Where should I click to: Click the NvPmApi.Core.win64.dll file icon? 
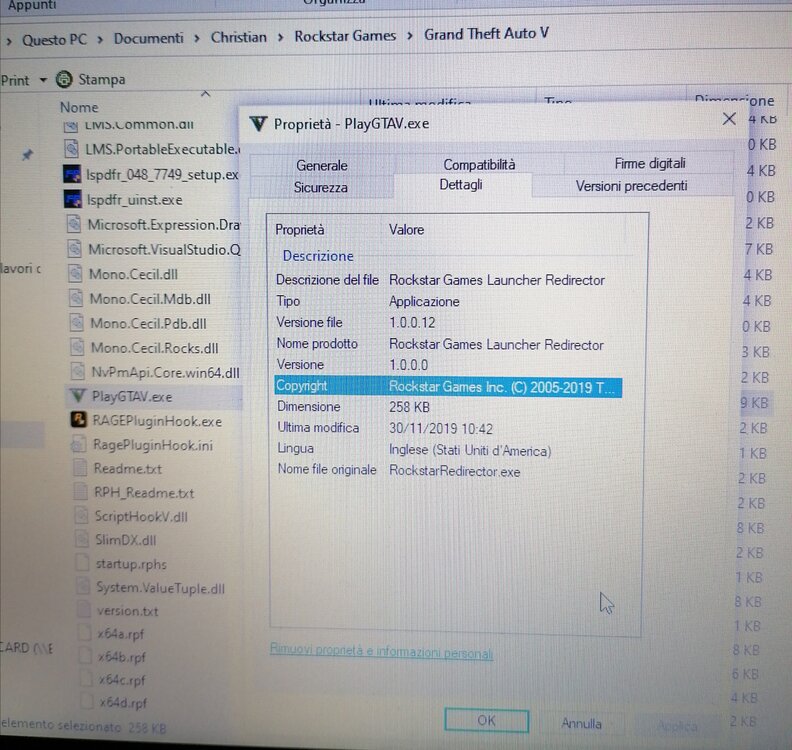click(77, 372)
